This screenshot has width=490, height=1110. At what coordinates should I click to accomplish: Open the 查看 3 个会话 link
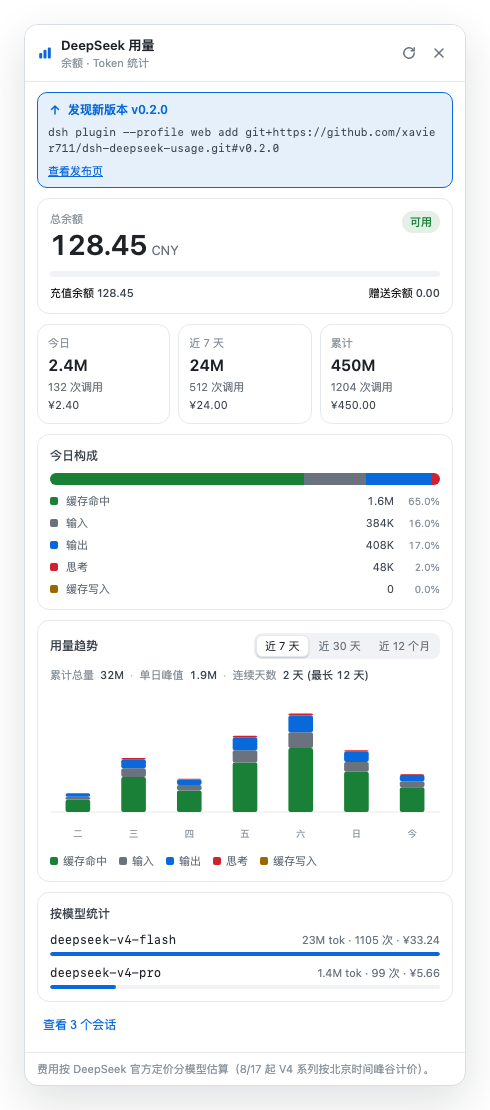pyautogui.click(x=80, y=1024)
